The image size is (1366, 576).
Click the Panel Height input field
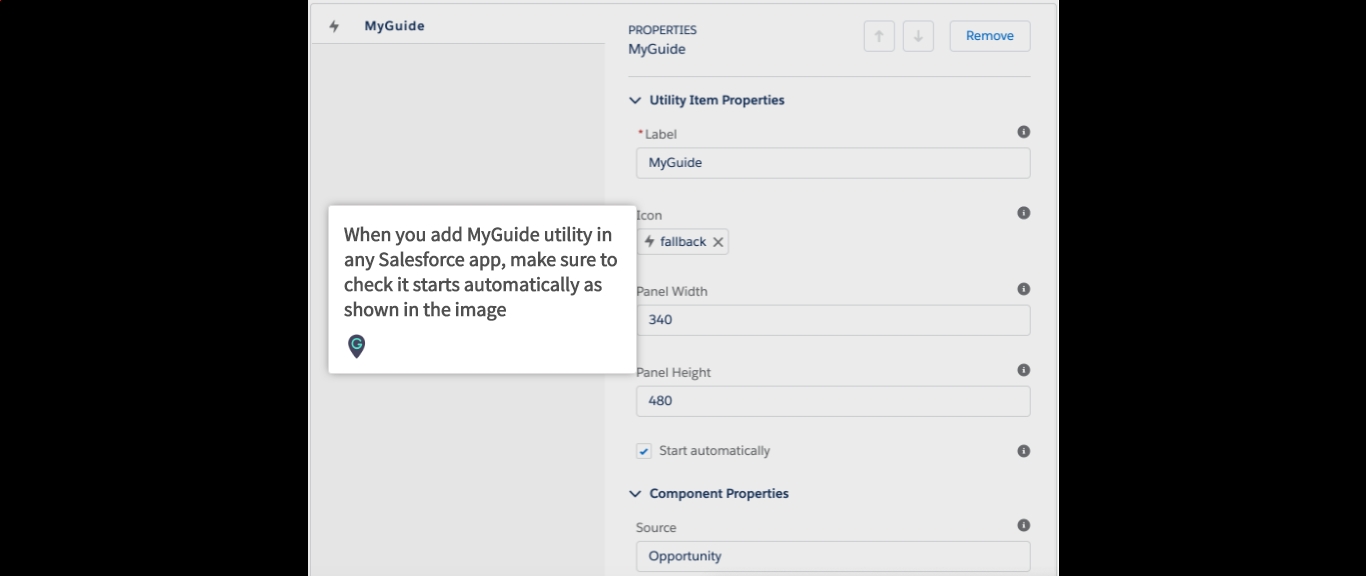[833, 401]
